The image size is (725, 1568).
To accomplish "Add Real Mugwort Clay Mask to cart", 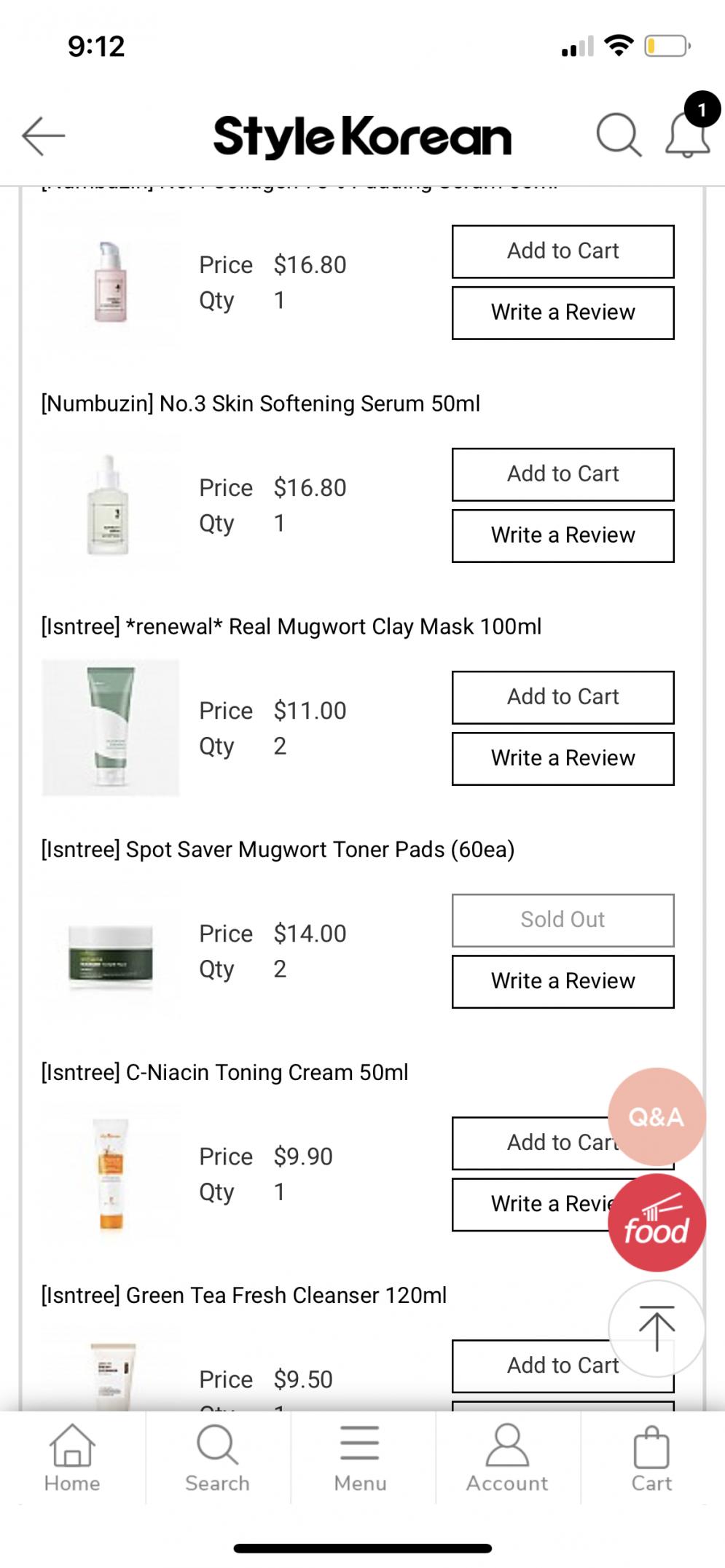I will [563, 697].
